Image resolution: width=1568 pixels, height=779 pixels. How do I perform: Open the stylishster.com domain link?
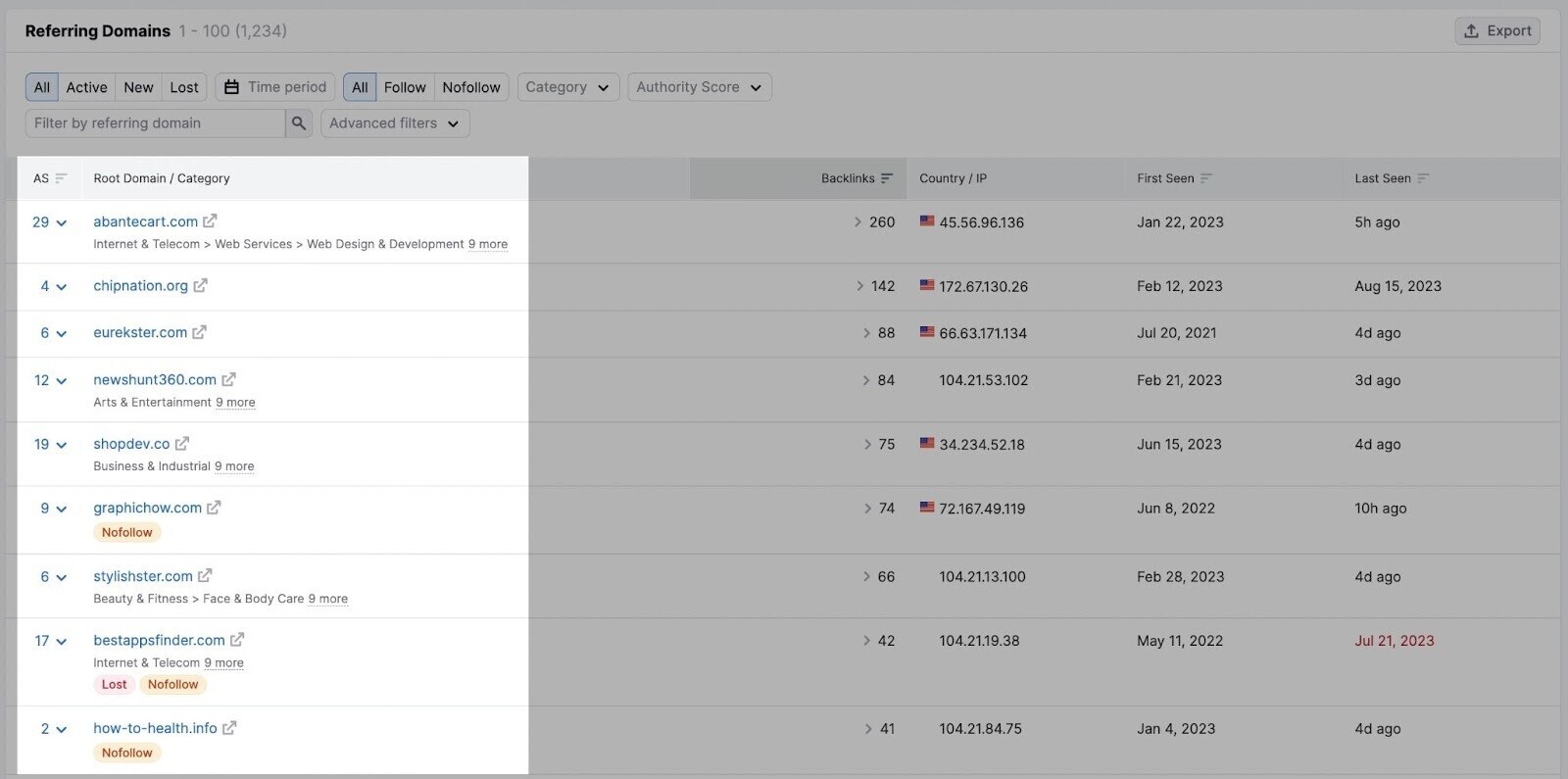pos(143,576)
